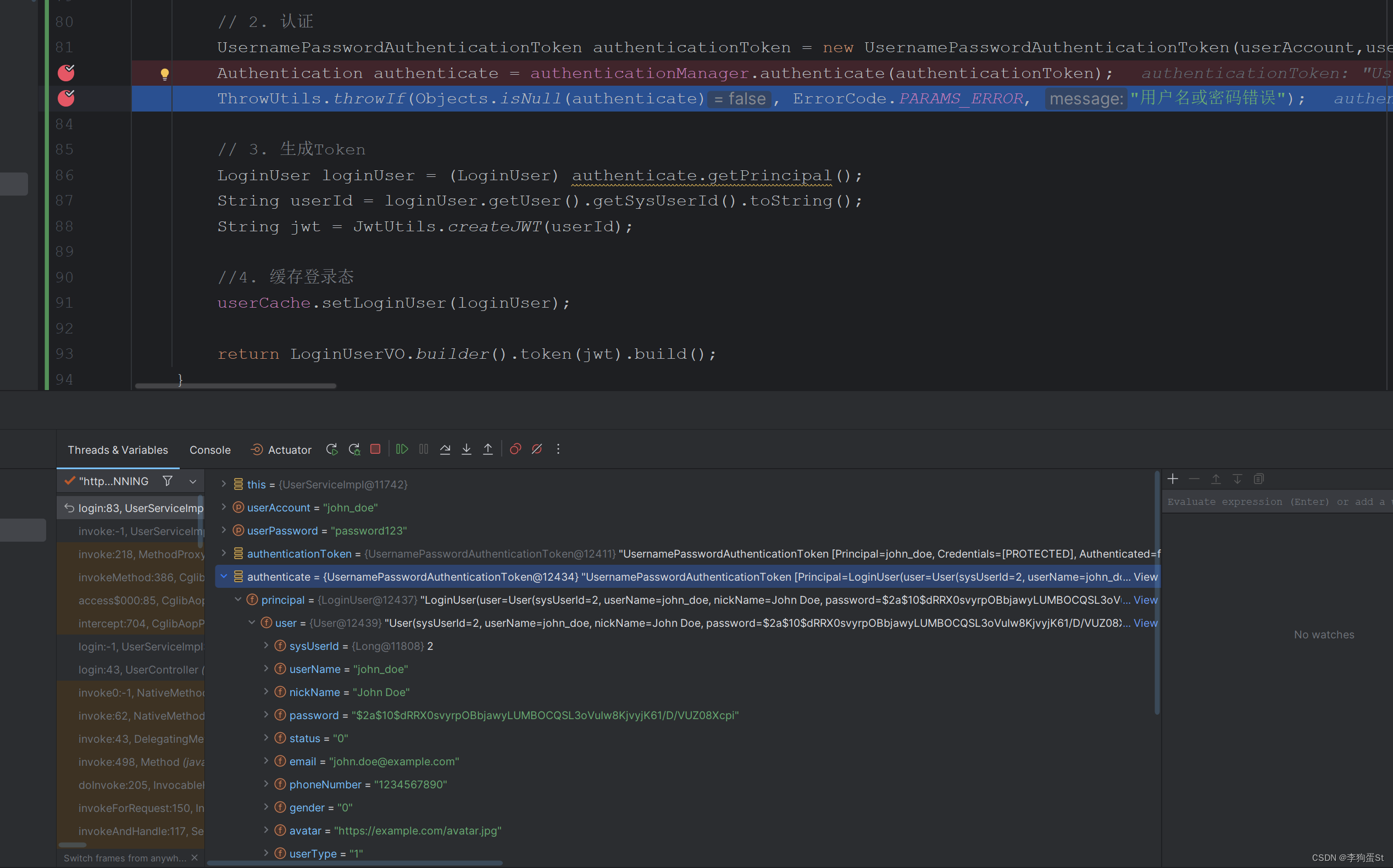Click View link on principal row
Screen dimensions: 1393x868
(x=1146, y=600)
